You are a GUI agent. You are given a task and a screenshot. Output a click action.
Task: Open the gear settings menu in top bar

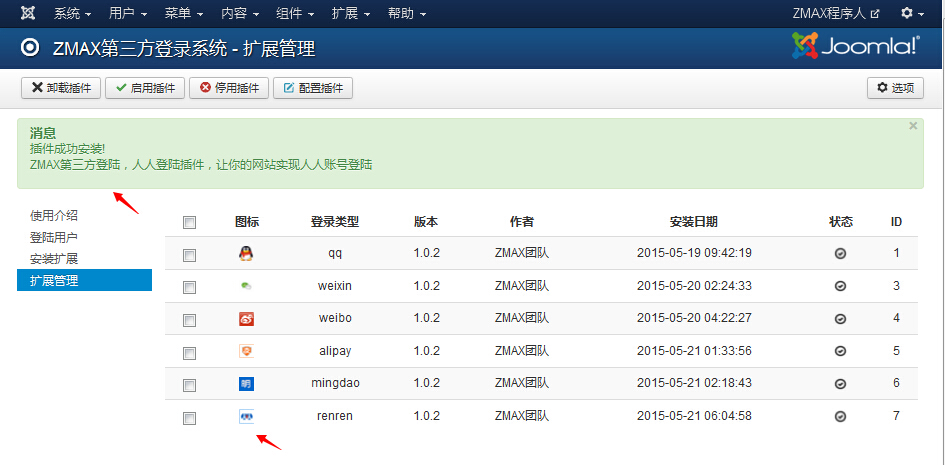912,13
